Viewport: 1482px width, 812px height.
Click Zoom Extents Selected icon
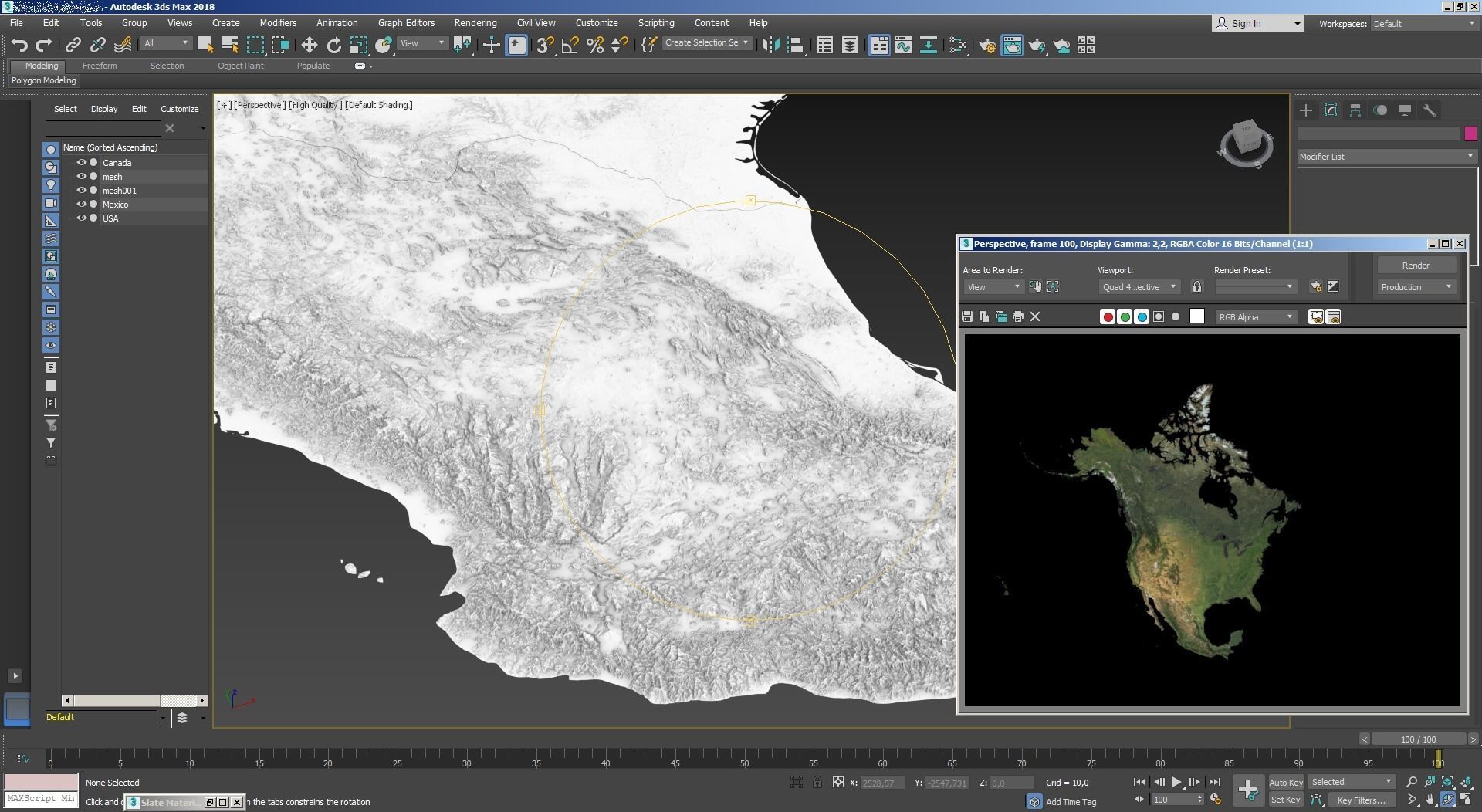tap(1448, 783)
